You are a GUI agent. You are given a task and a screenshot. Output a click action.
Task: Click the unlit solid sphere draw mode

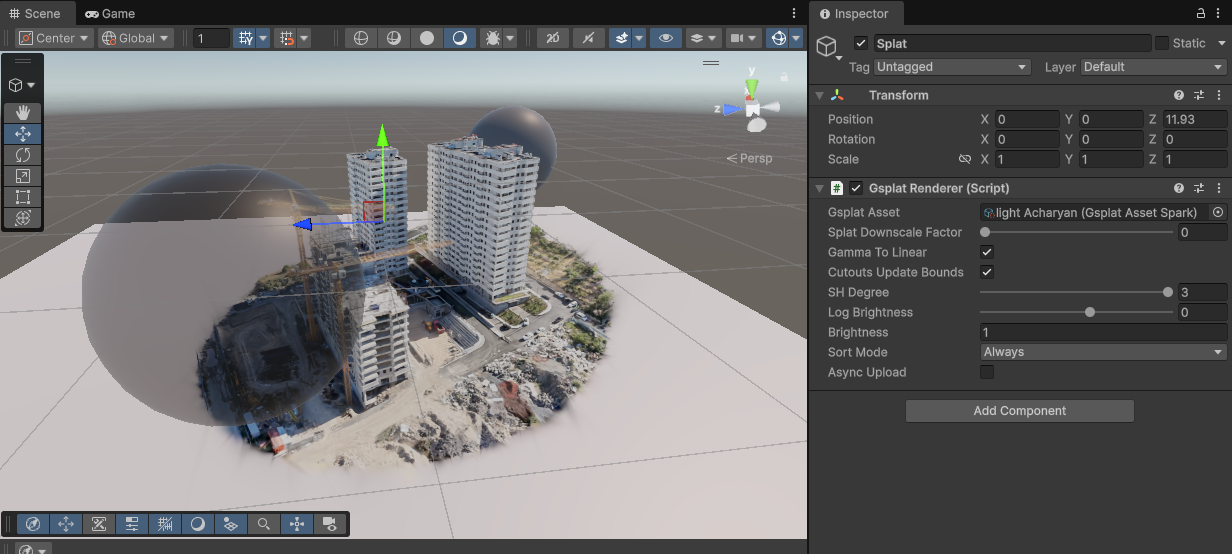[x=427, y=38]
